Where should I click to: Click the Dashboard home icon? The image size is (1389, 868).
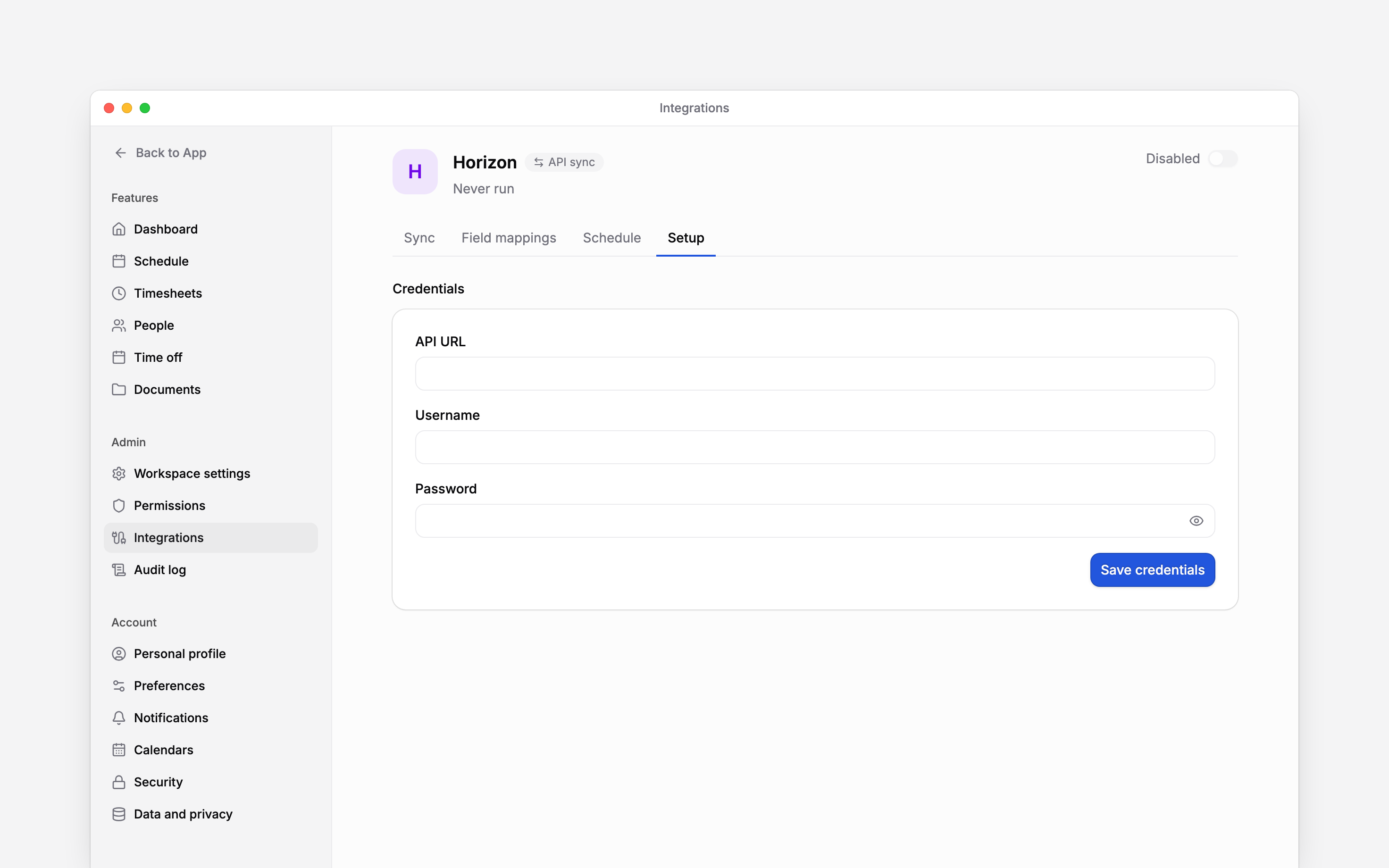point(119,229)
